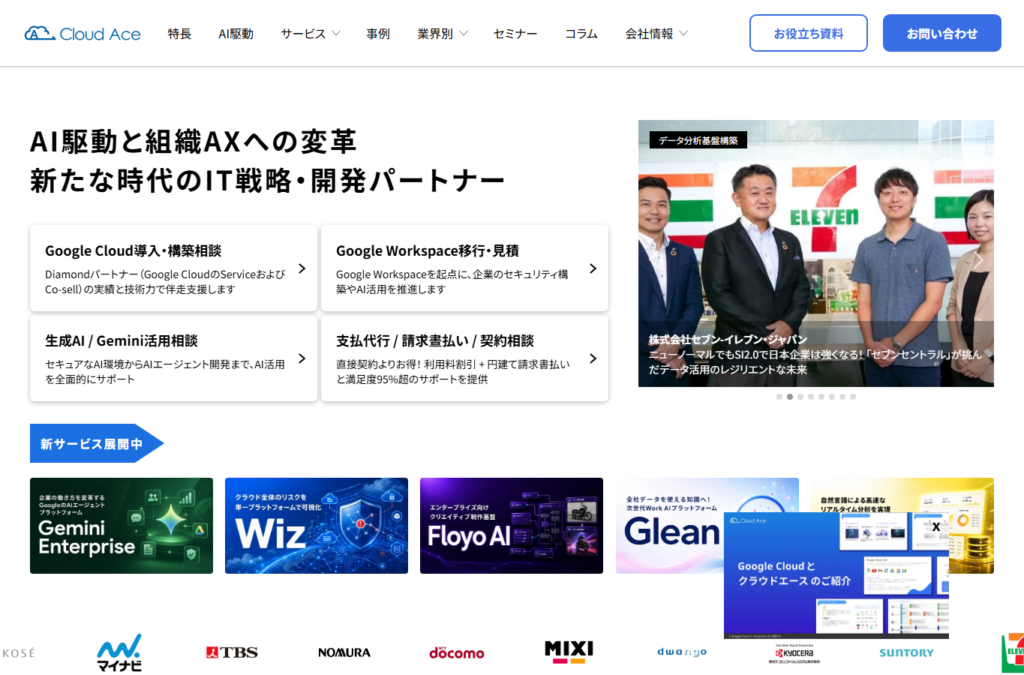
Task: Select the sixth carousel dot
Action: pyautogui.click(x=831, y=397)
